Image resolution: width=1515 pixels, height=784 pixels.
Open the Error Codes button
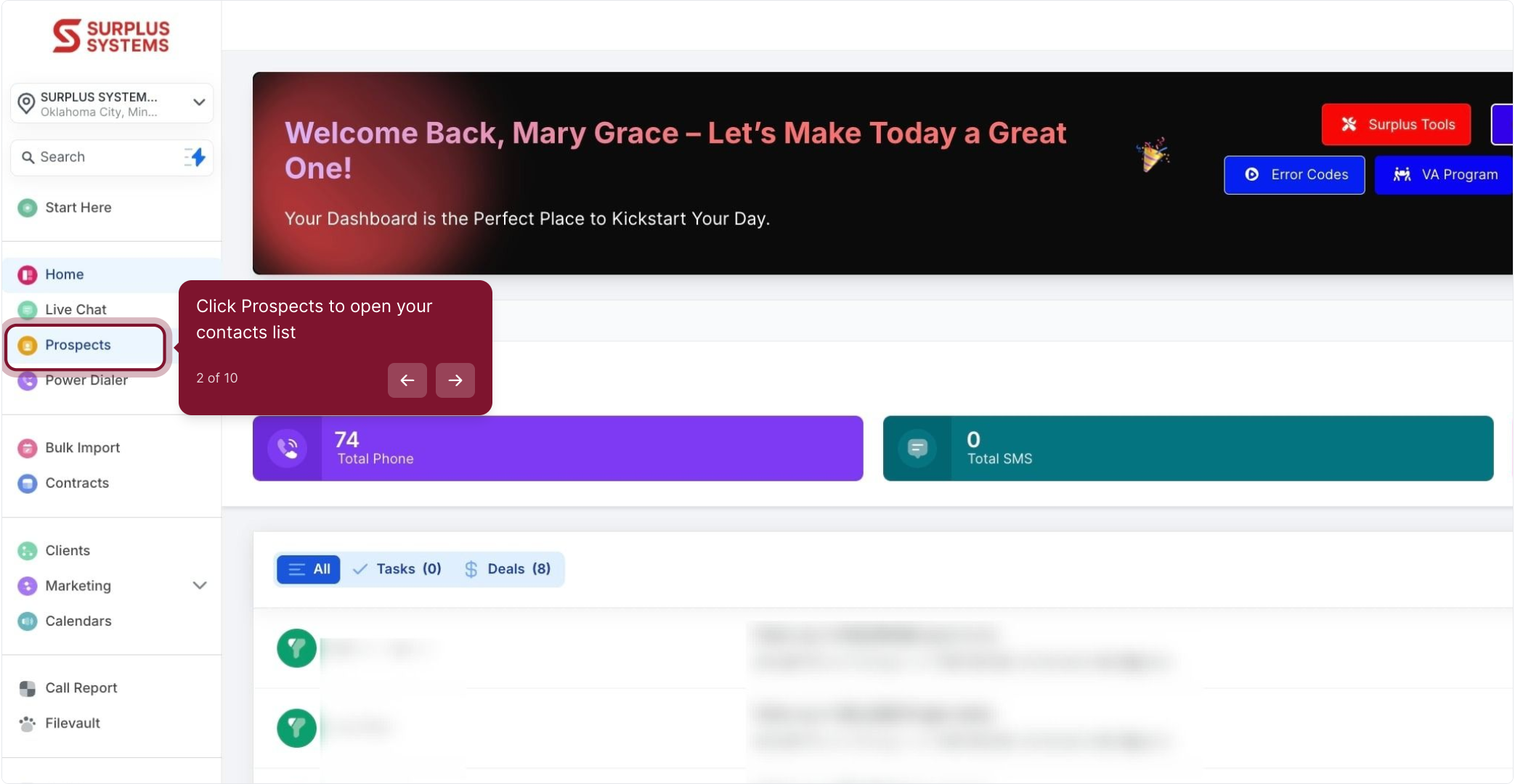pos(1293,175)
